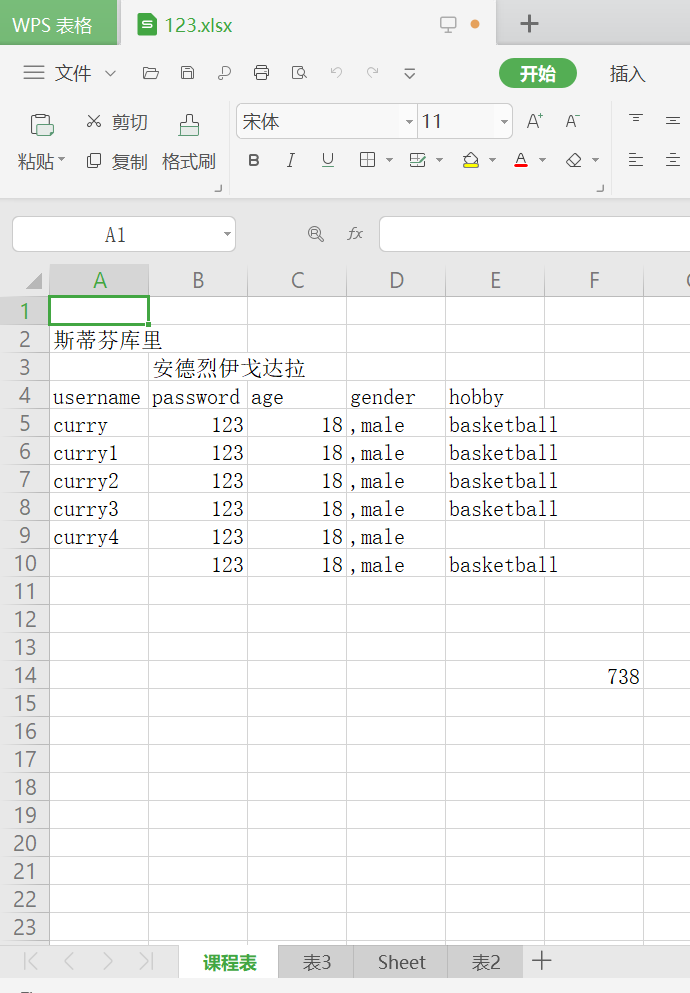Switch to sheet tab 表3
The height and width of the screenshot is (993, 690).
[x=317, y=962]
